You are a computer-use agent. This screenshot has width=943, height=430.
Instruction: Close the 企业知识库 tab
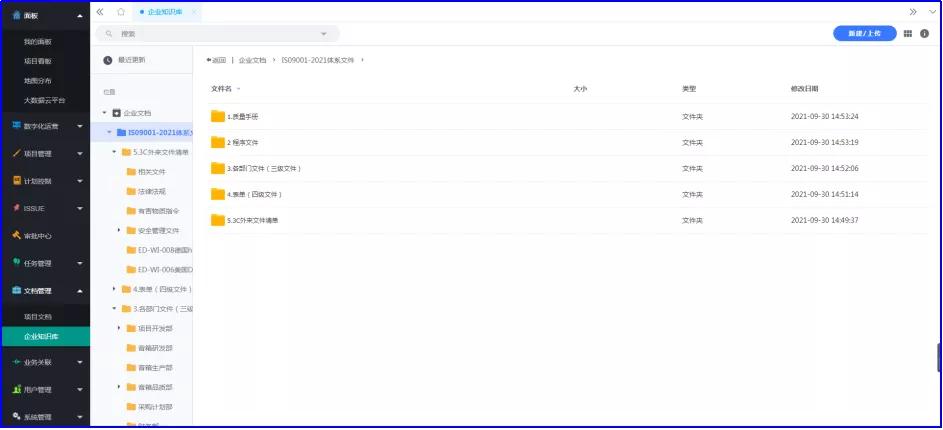click(194, 12)
